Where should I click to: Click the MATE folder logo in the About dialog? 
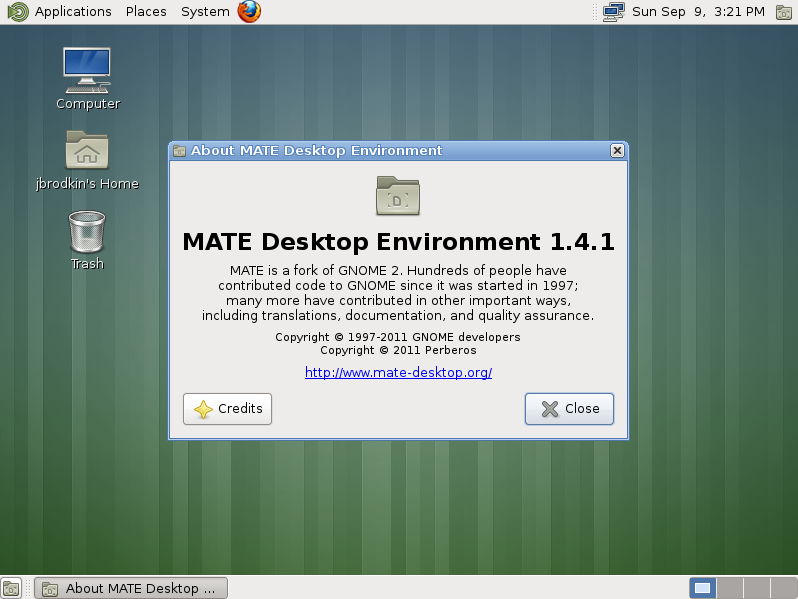pyautogui.click(x=398, y=195)
